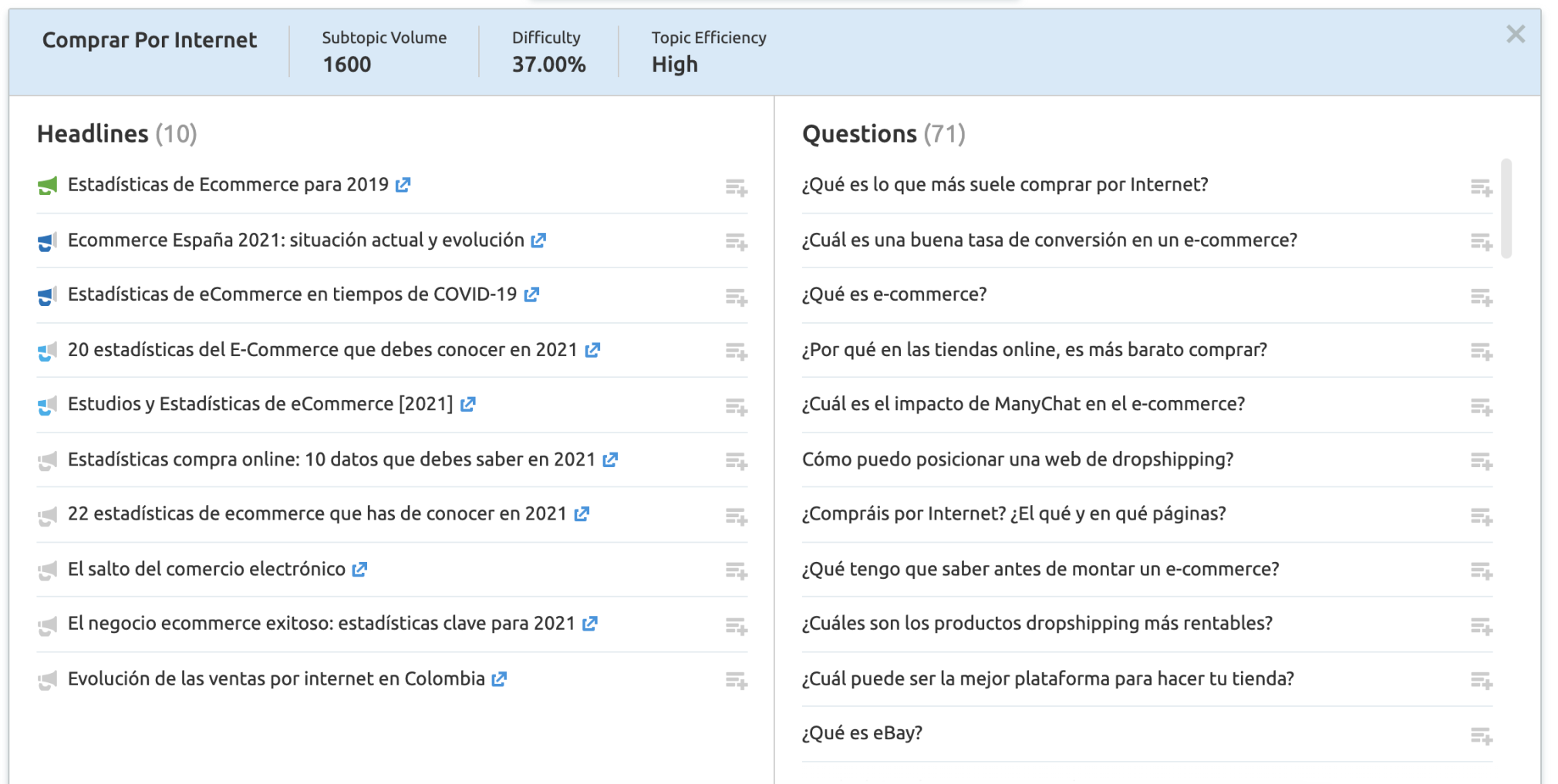
Task: Select 'Estadísticas compra online: 10 datos' headline
Action: [331, 459]
